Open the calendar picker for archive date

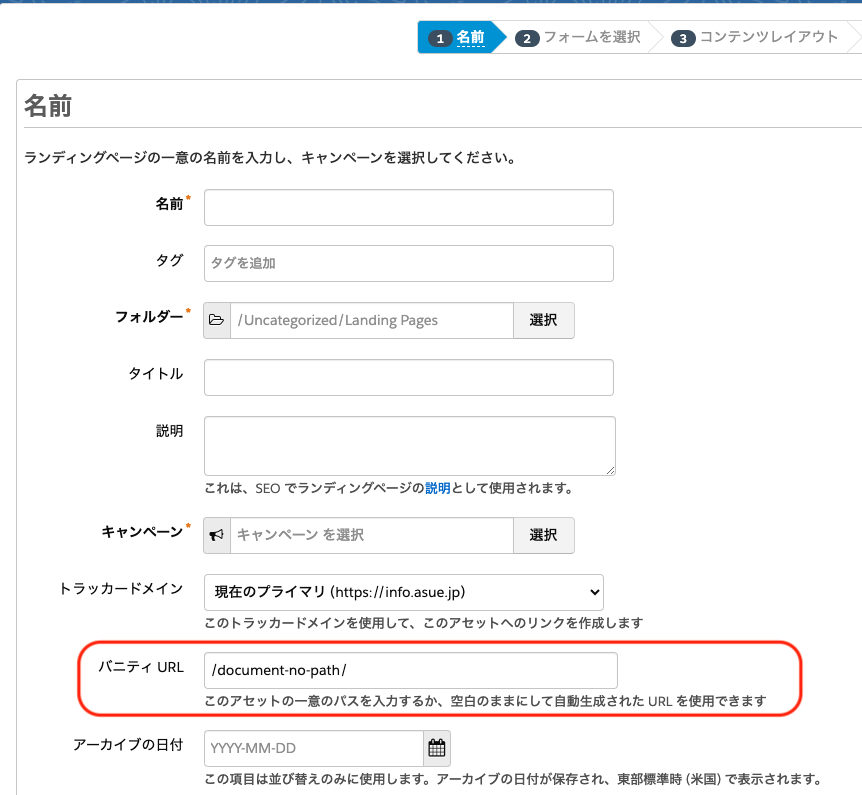pyautogui.click(x=437, y=748)
